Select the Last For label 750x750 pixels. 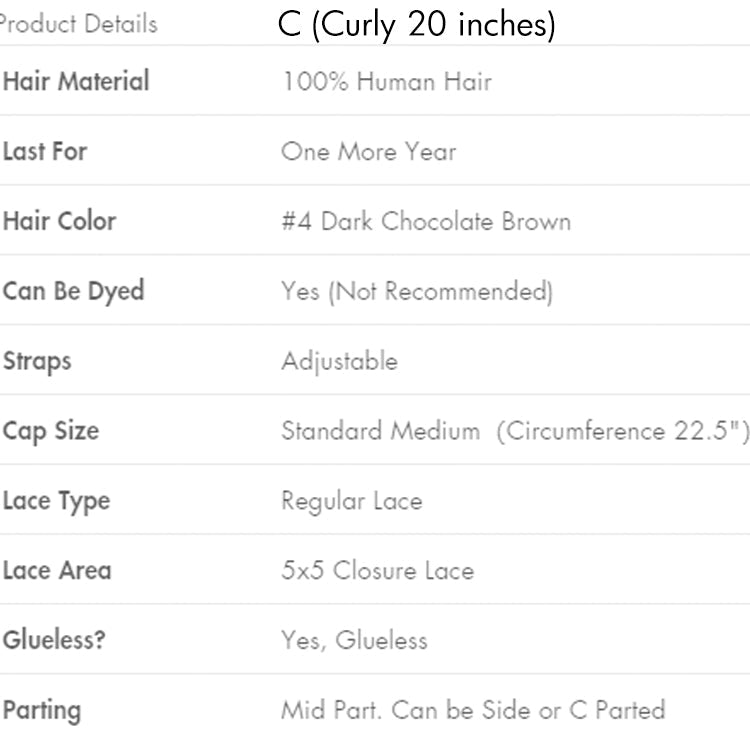point(45,151)
